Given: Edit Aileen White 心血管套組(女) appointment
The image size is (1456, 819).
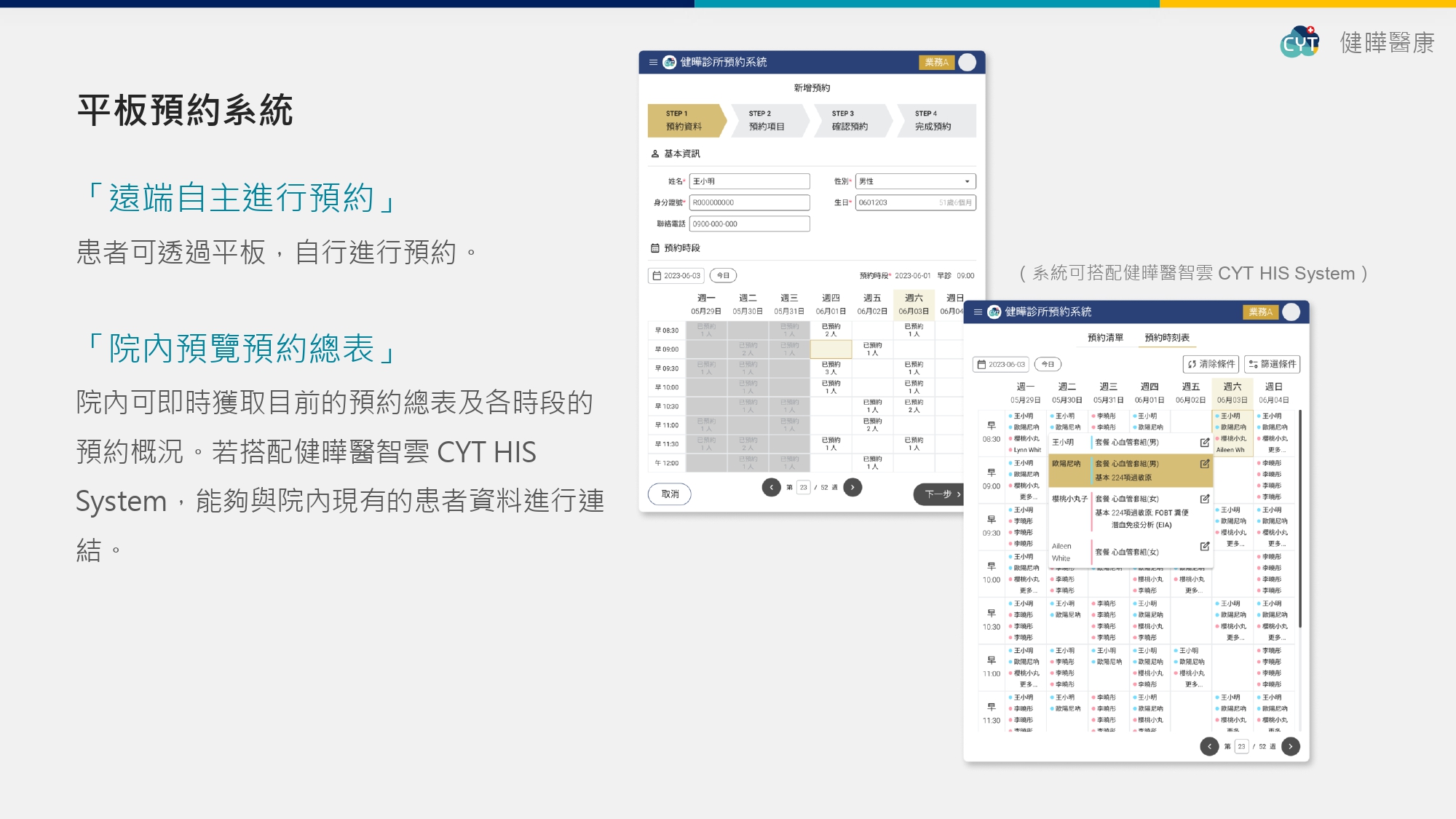Looking at the screenshot, I should coord(1205,546).
